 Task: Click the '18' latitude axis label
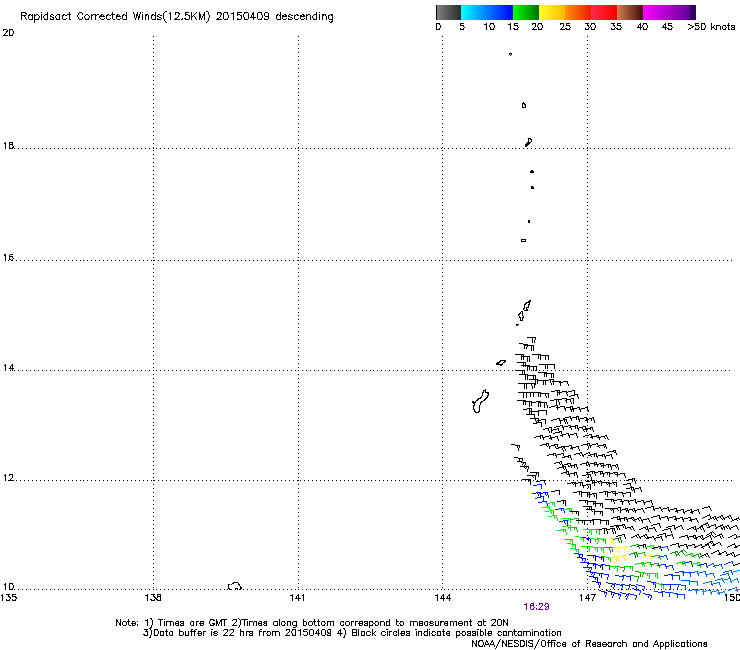pos(8,145)
